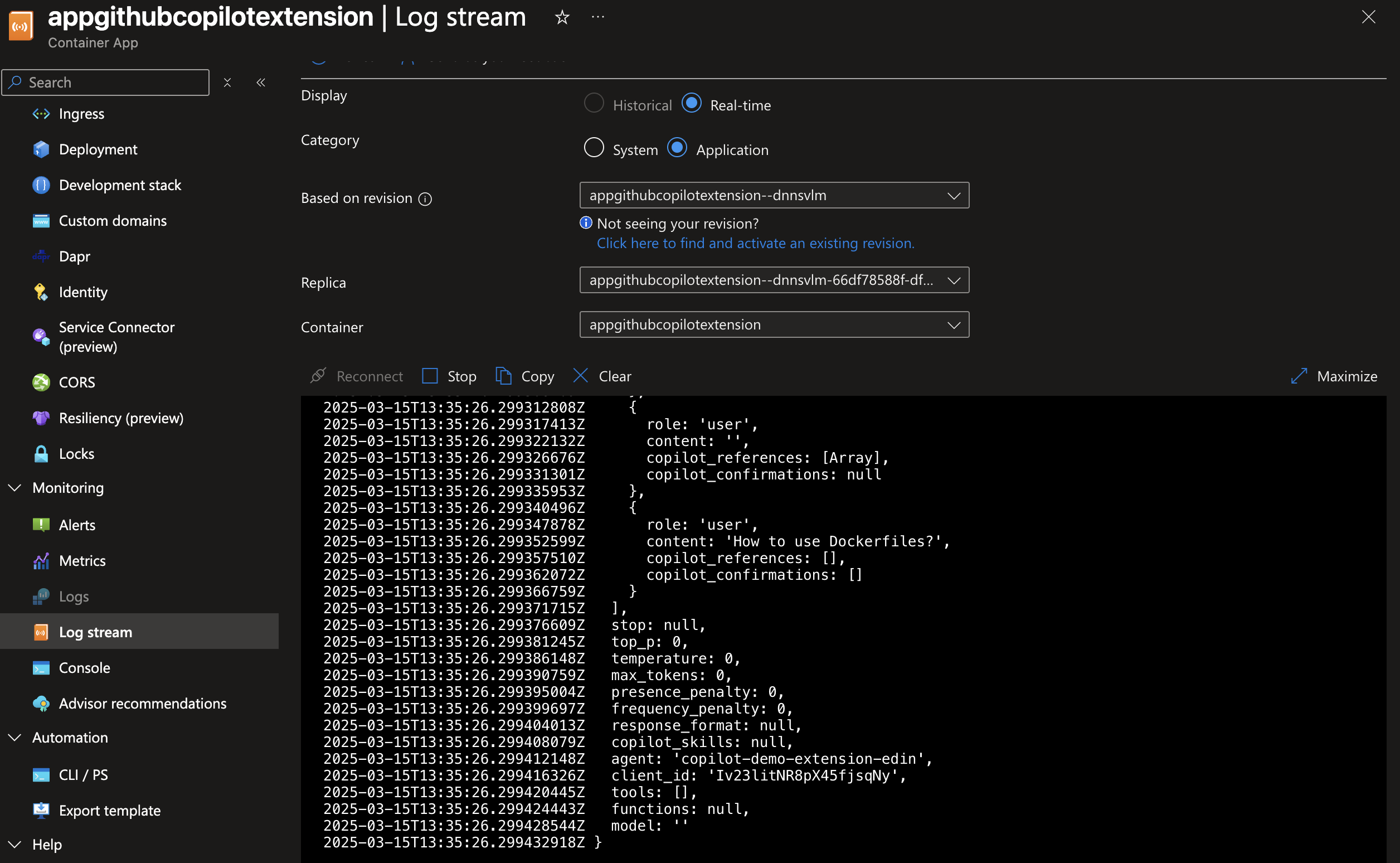Click the Clear logs X icon
Screen dimensions: 1400x863
pyautogui.click(x=580, y=376)
